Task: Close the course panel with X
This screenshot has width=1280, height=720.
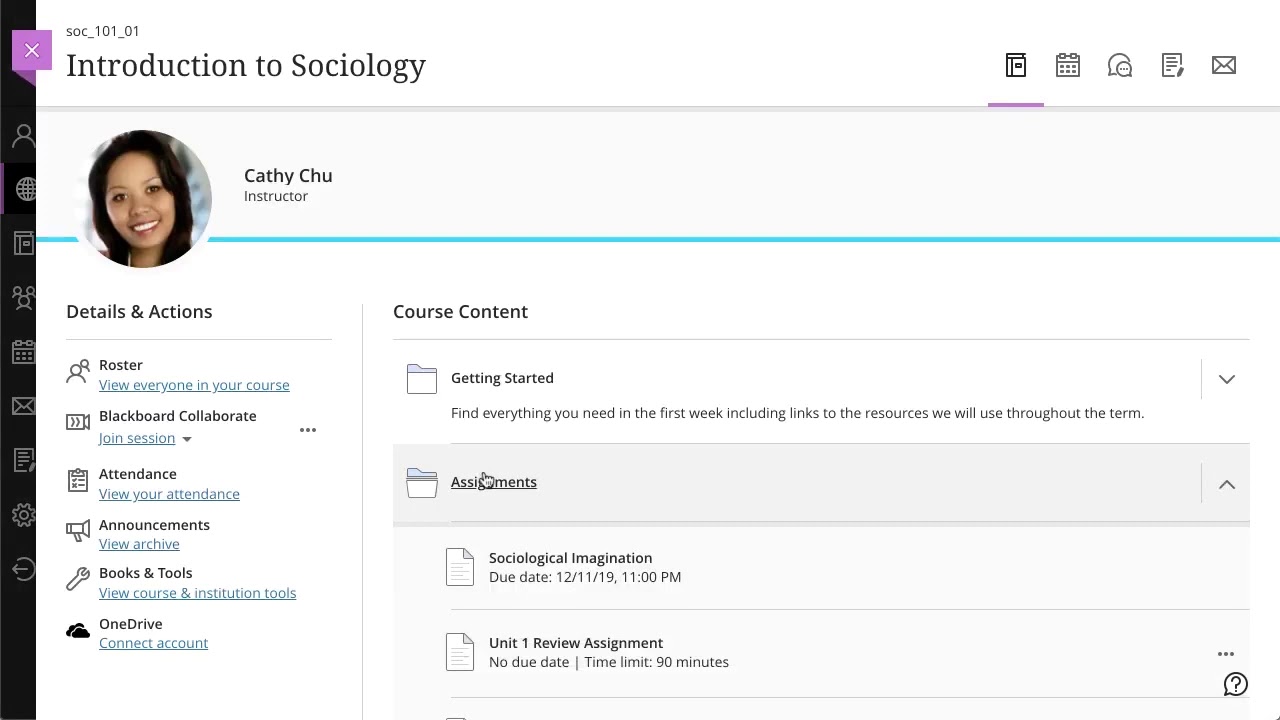Action: point(32,50)
